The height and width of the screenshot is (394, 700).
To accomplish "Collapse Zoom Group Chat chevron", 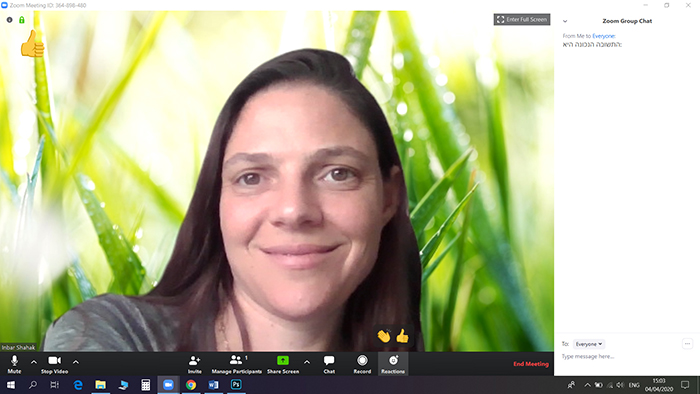I will pos(565,21).
